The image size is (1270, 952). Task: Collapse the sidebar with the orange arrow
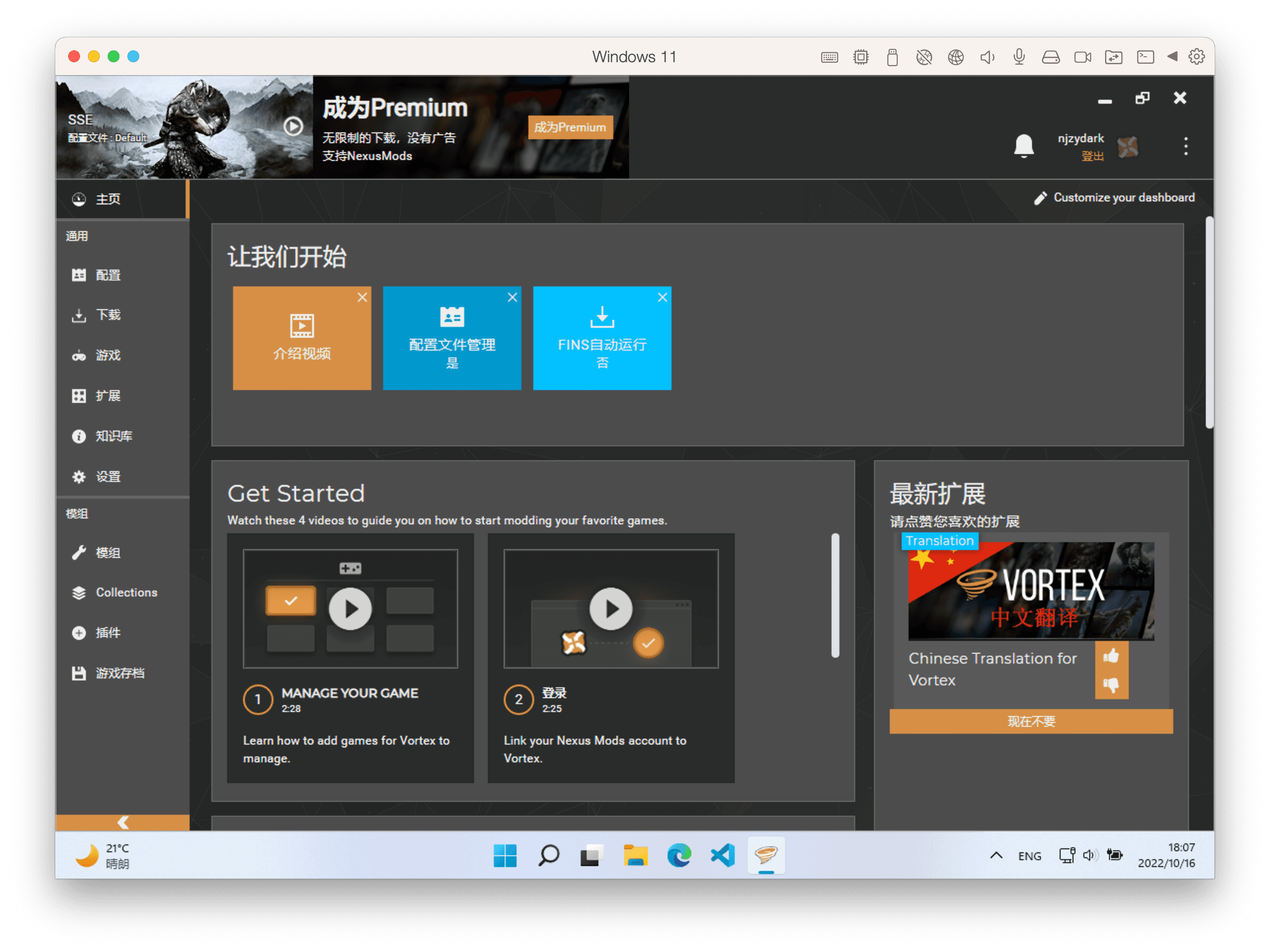click(122, 822)
